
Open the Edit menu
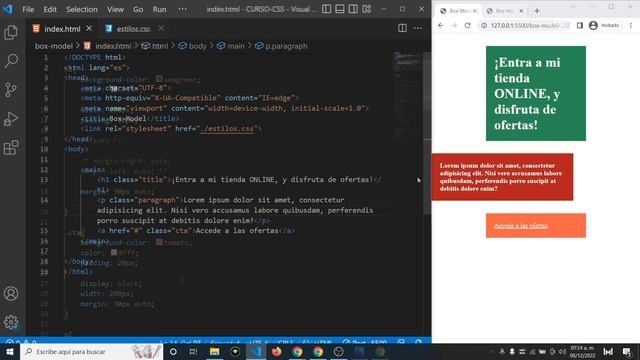coord(50,9)
